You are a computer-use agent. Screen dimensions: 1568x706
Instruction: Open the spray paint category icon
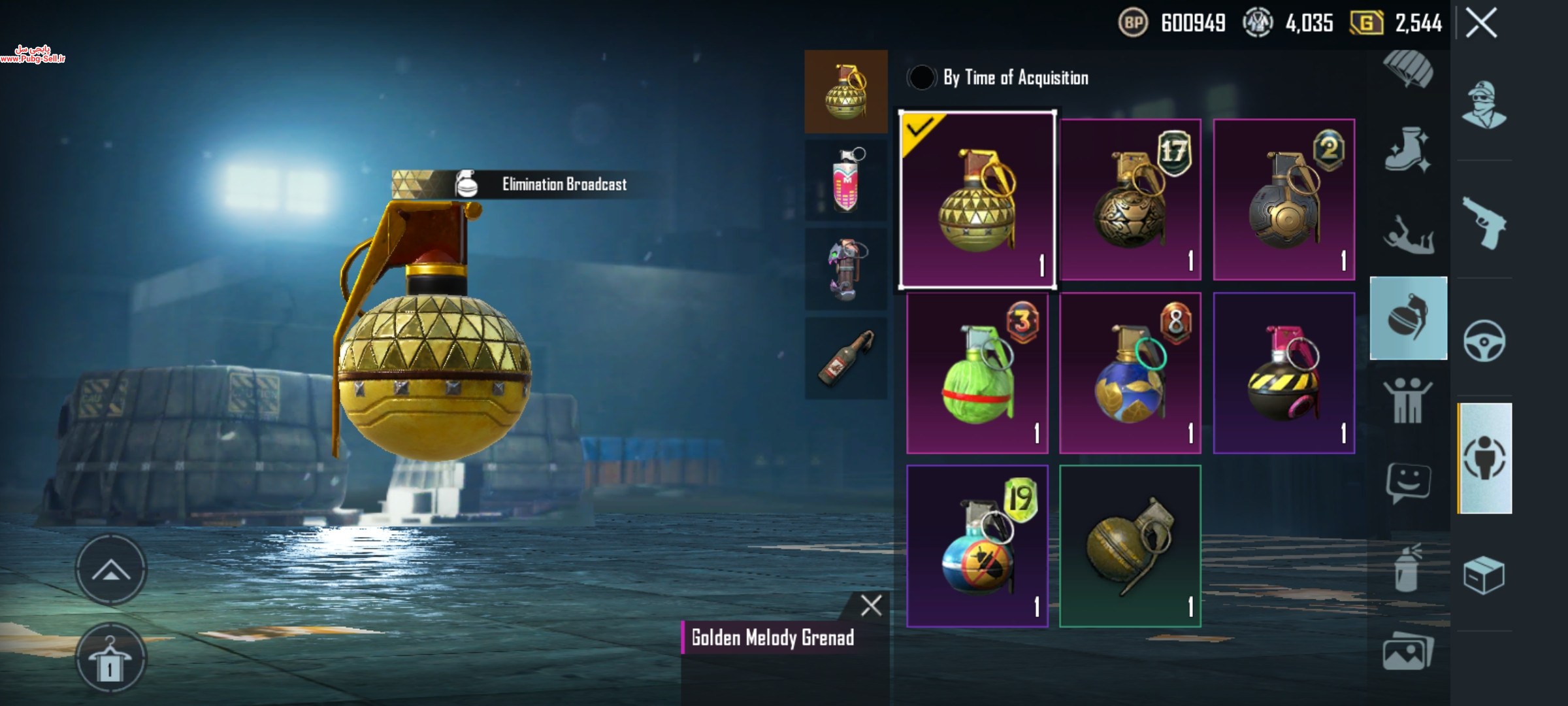click(1407, 567)
